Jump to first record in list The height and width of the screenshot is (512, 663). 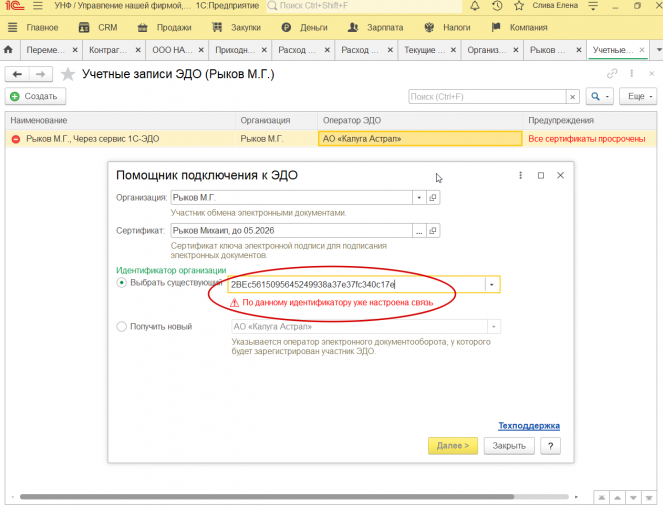pyautogui.click(x=601, y=498)
